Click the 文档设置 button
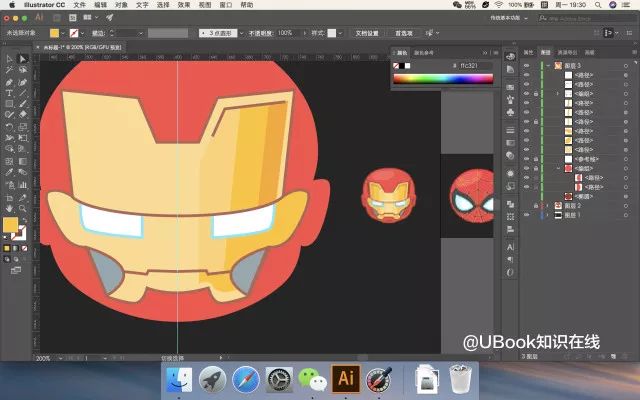Viewport: 640px width, 400px height. (367, 33)
